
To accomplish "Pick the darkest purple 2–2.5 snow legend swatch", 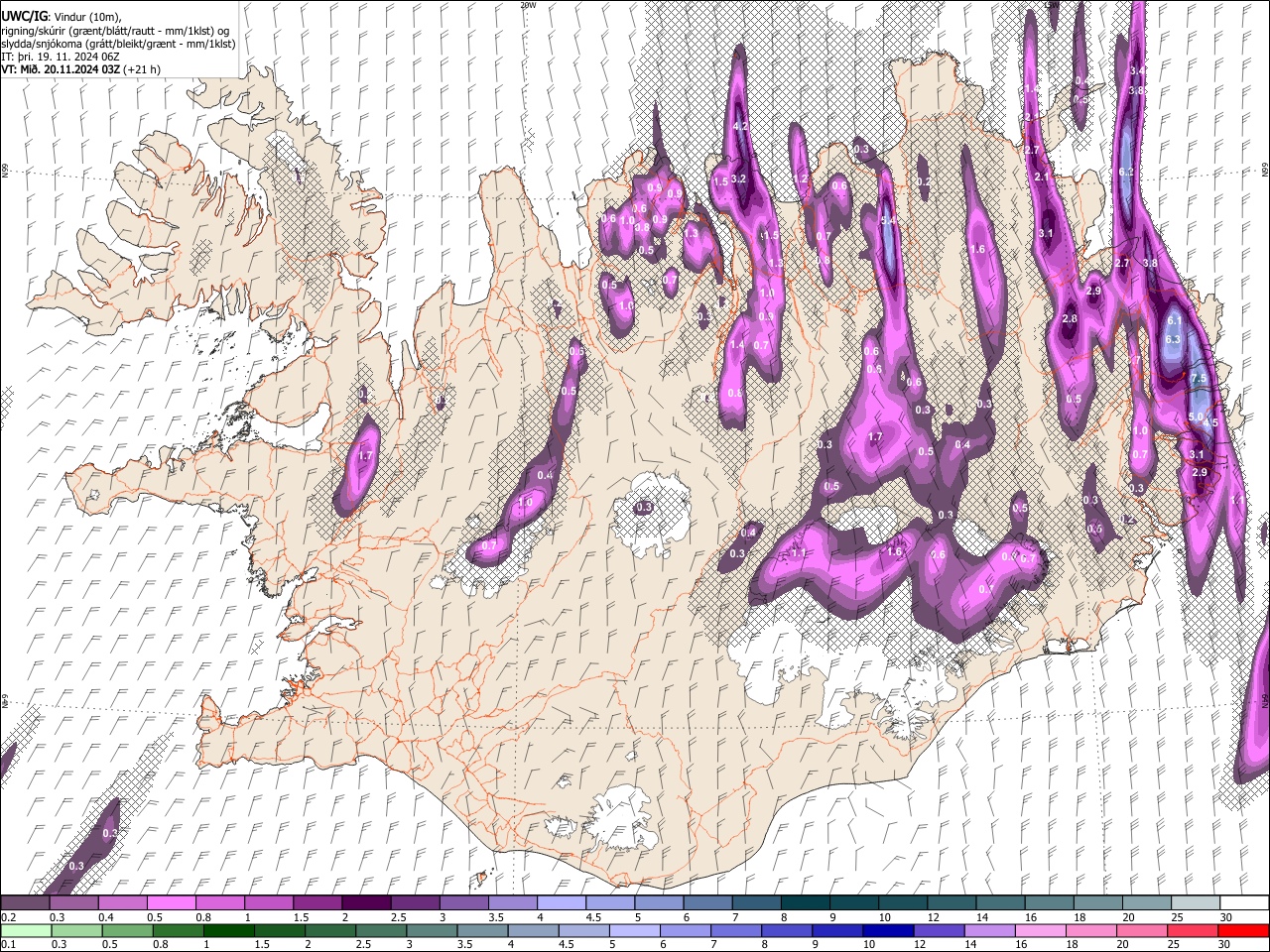I will click(365, 903).
